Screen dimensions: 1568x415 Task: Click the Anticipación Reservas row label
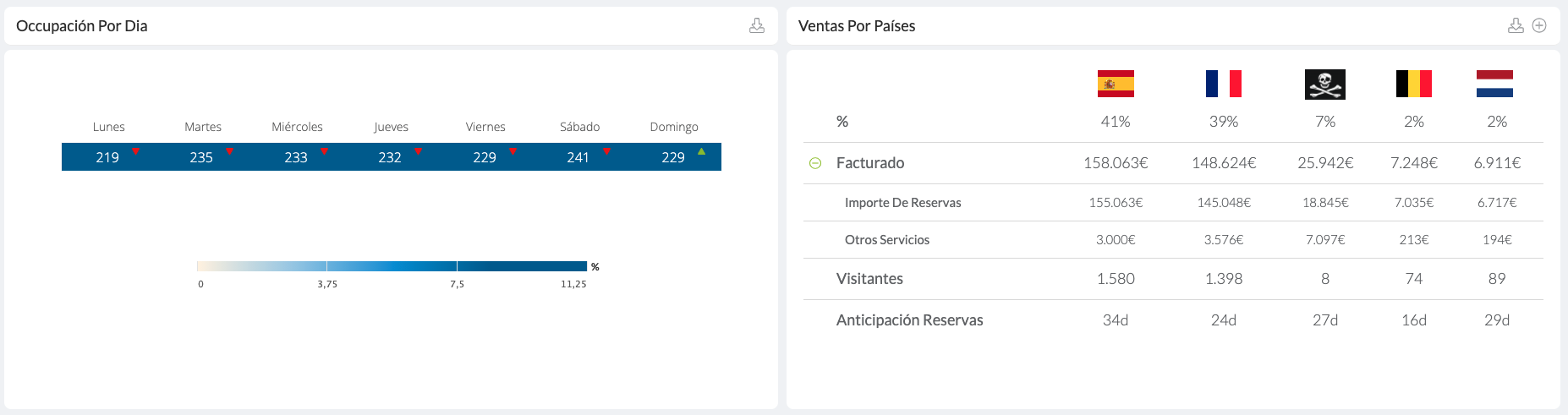pos(909,320)
